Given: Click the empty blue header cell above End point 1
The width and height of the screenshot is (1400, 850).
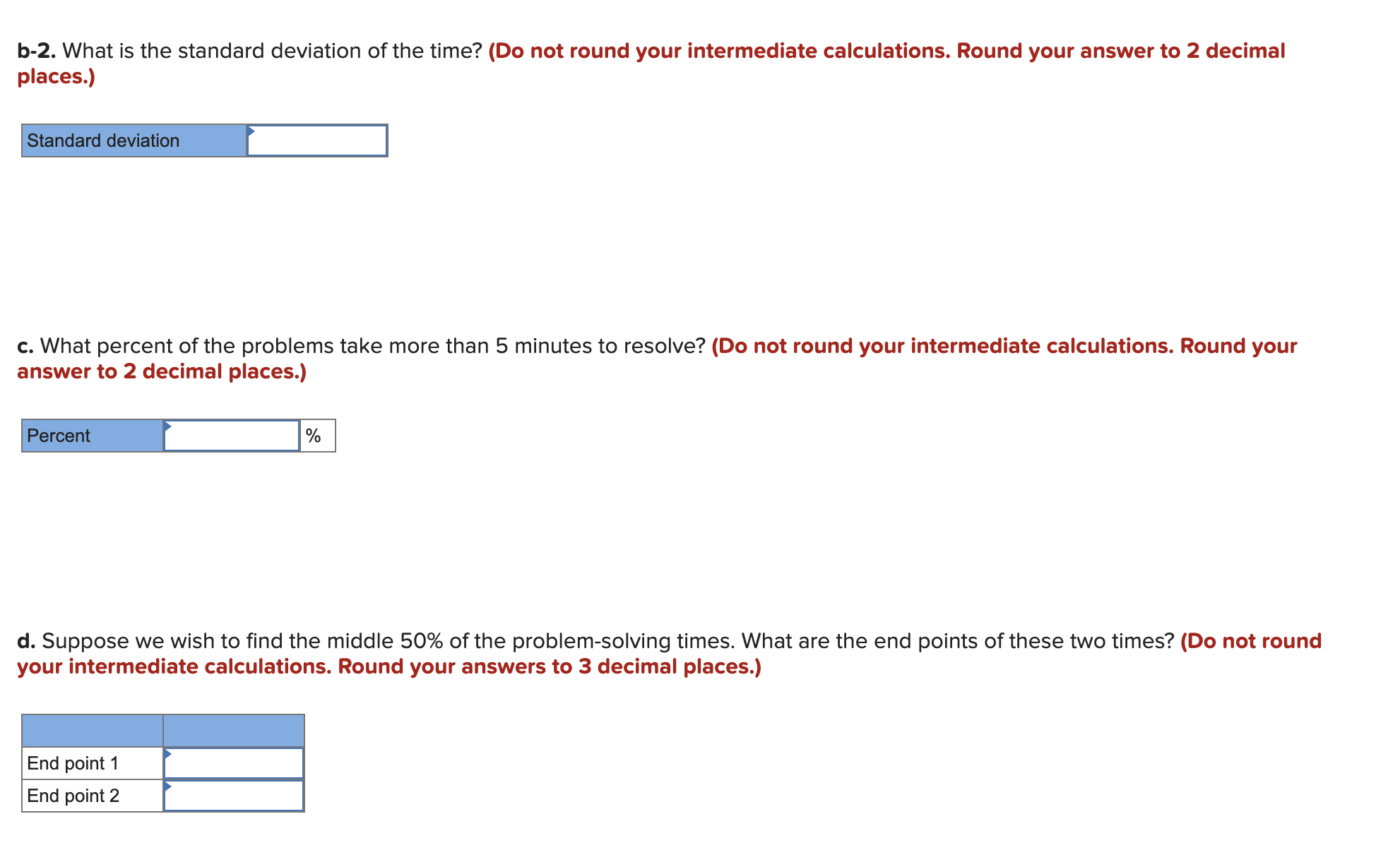Looking at the screenshot, I should point(233,731).
